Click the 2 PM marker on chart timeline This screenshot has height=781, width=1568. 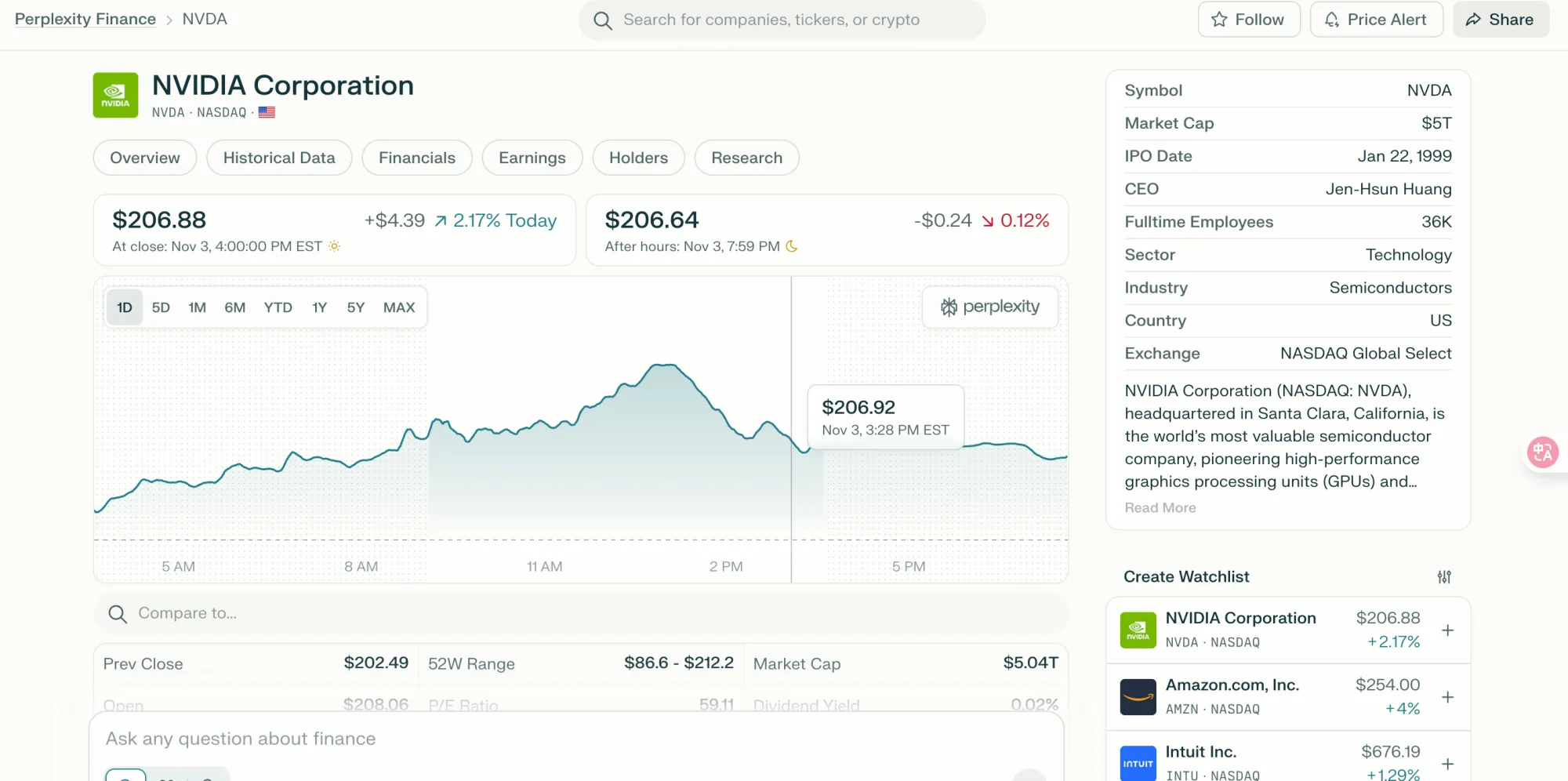click(726, 566)
